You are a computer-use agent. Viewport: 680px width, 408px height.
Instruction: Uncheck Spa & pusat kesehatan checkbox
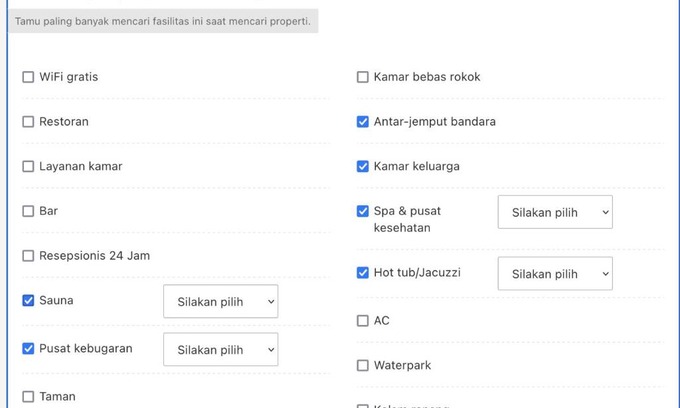pos(363,211)
